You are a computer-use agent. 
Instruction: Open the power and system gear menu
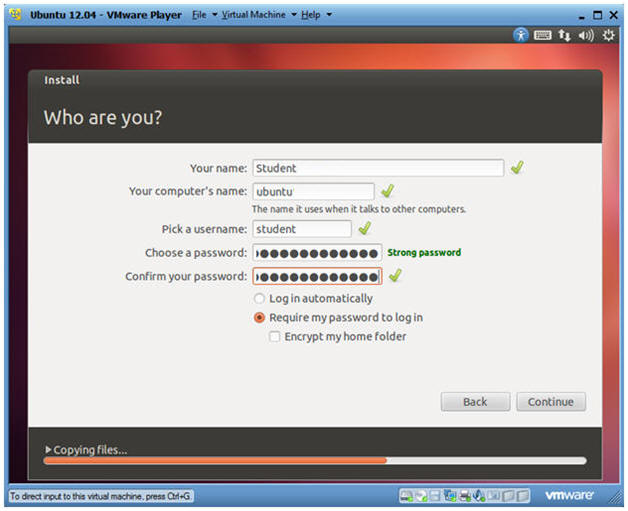pyautogui.click(x=608, y=35)
